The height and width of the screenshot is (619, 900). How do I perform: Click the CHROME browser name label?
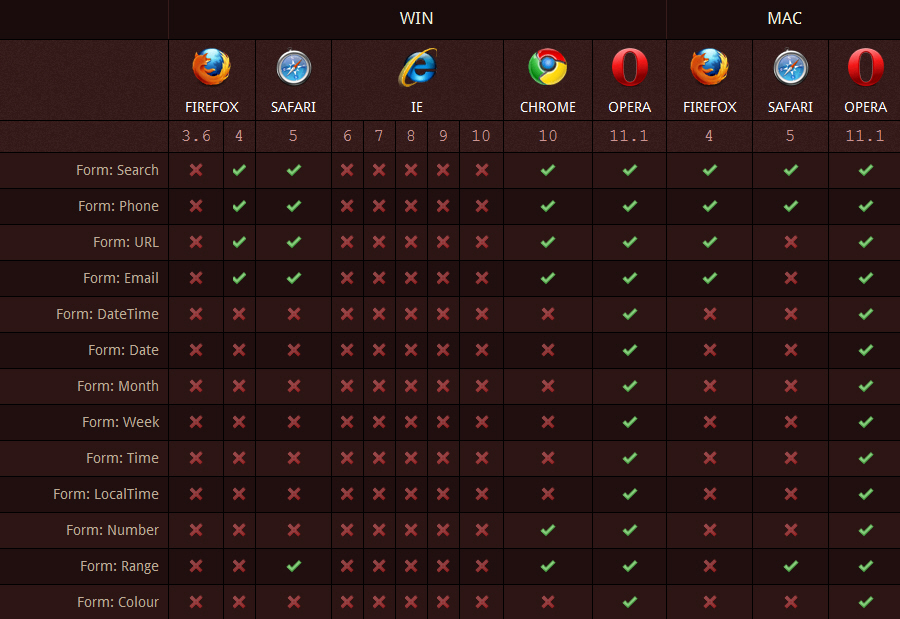pos(547,107)
